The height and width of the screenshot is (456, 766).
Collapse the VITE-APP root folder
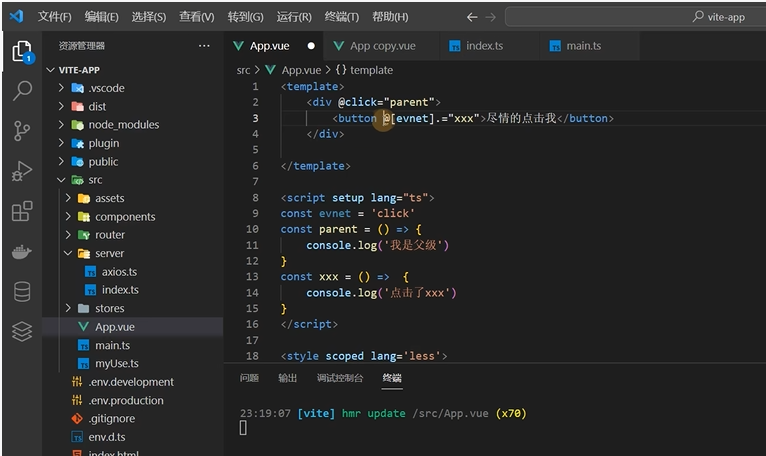(50, 70)
